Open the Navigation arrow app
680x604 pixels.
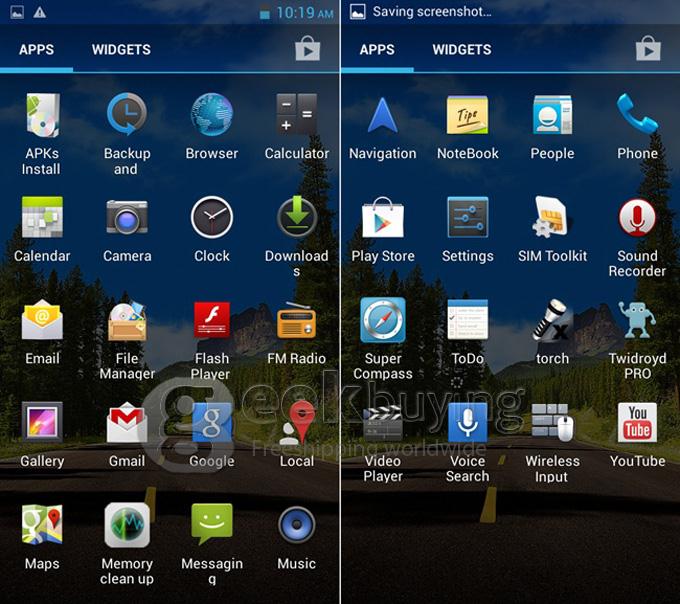click(x=382, y=116)
